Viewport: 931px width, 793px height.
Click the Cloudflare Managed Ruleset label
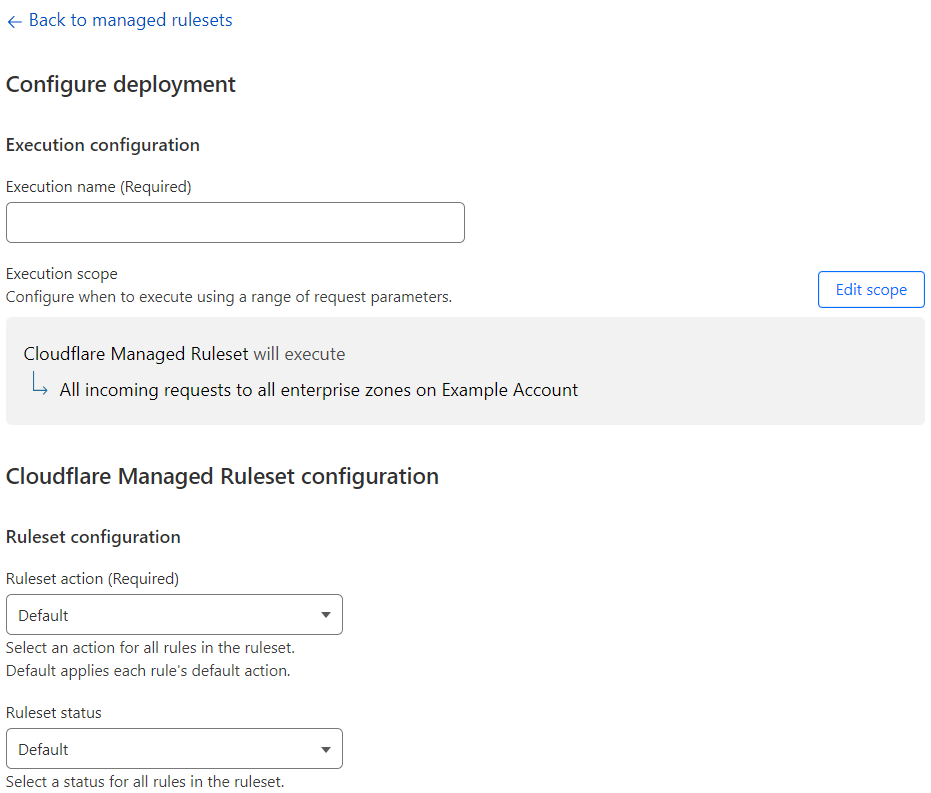tap(135, 354)
